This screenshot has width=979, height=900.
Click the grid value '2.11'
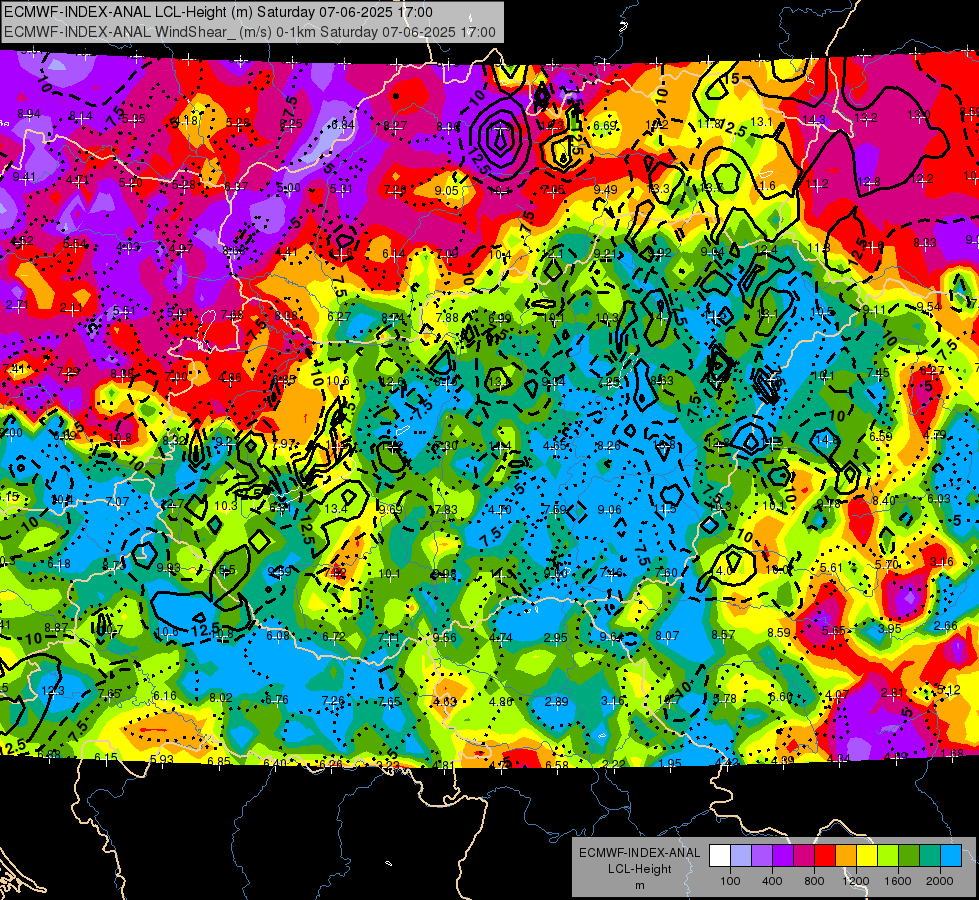71,307
